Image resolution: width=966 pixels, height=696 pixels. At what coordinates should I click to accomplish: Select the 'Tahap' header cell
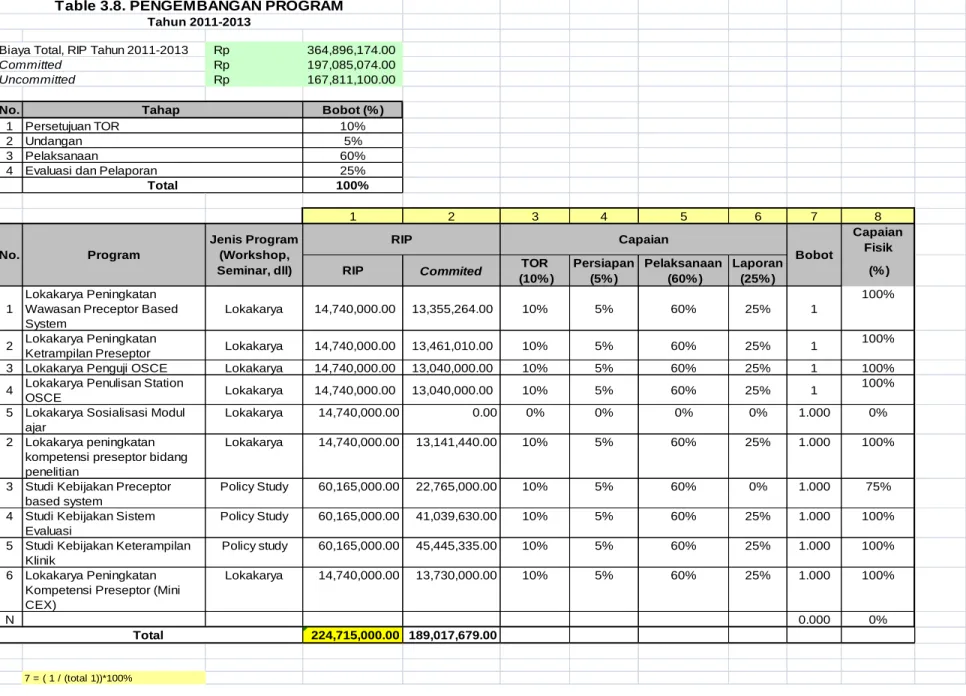[163, 110]
